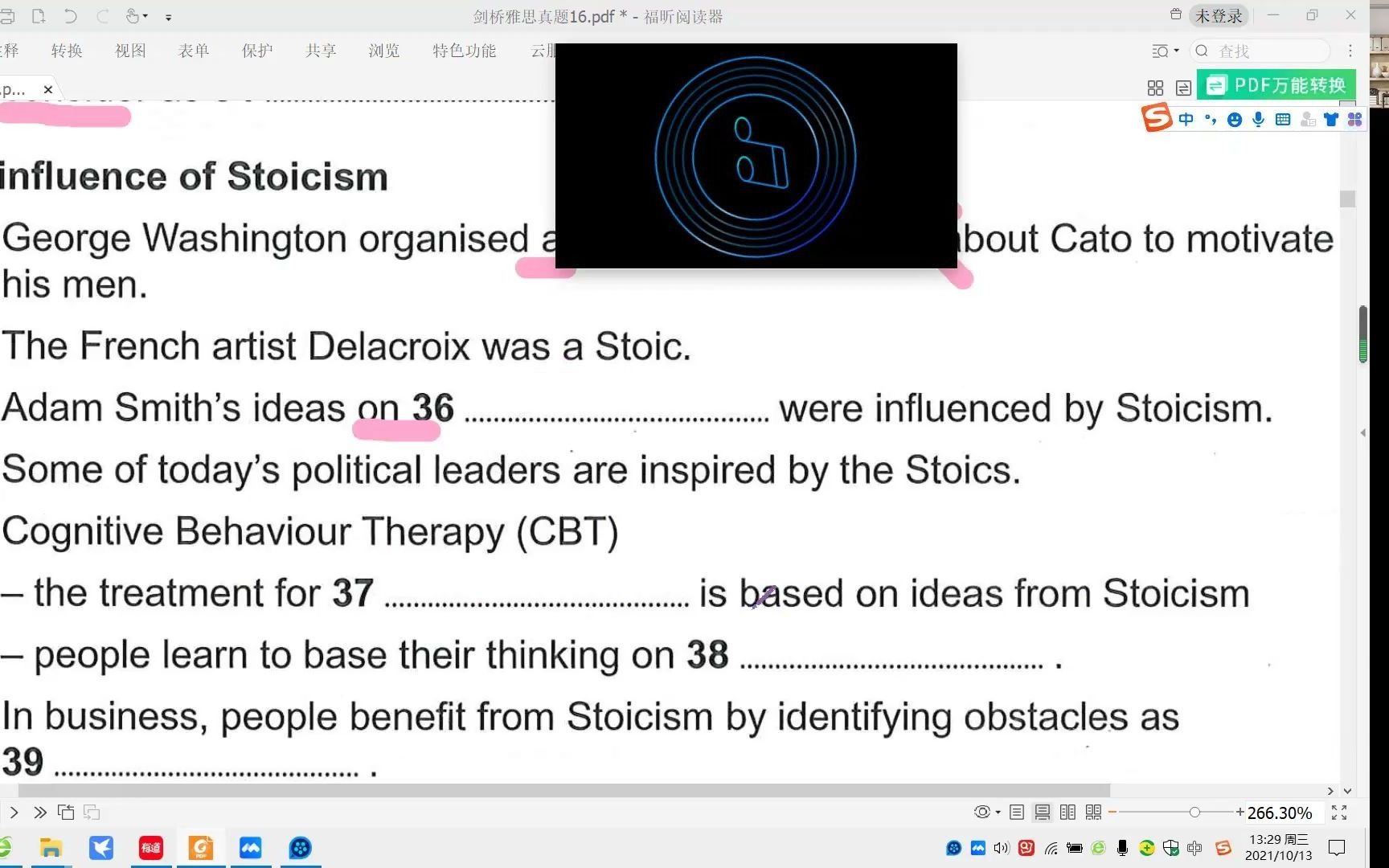Screen dimensions: 1389x868
Task: Select continuous page view mode
Action: coord(1043,813)
